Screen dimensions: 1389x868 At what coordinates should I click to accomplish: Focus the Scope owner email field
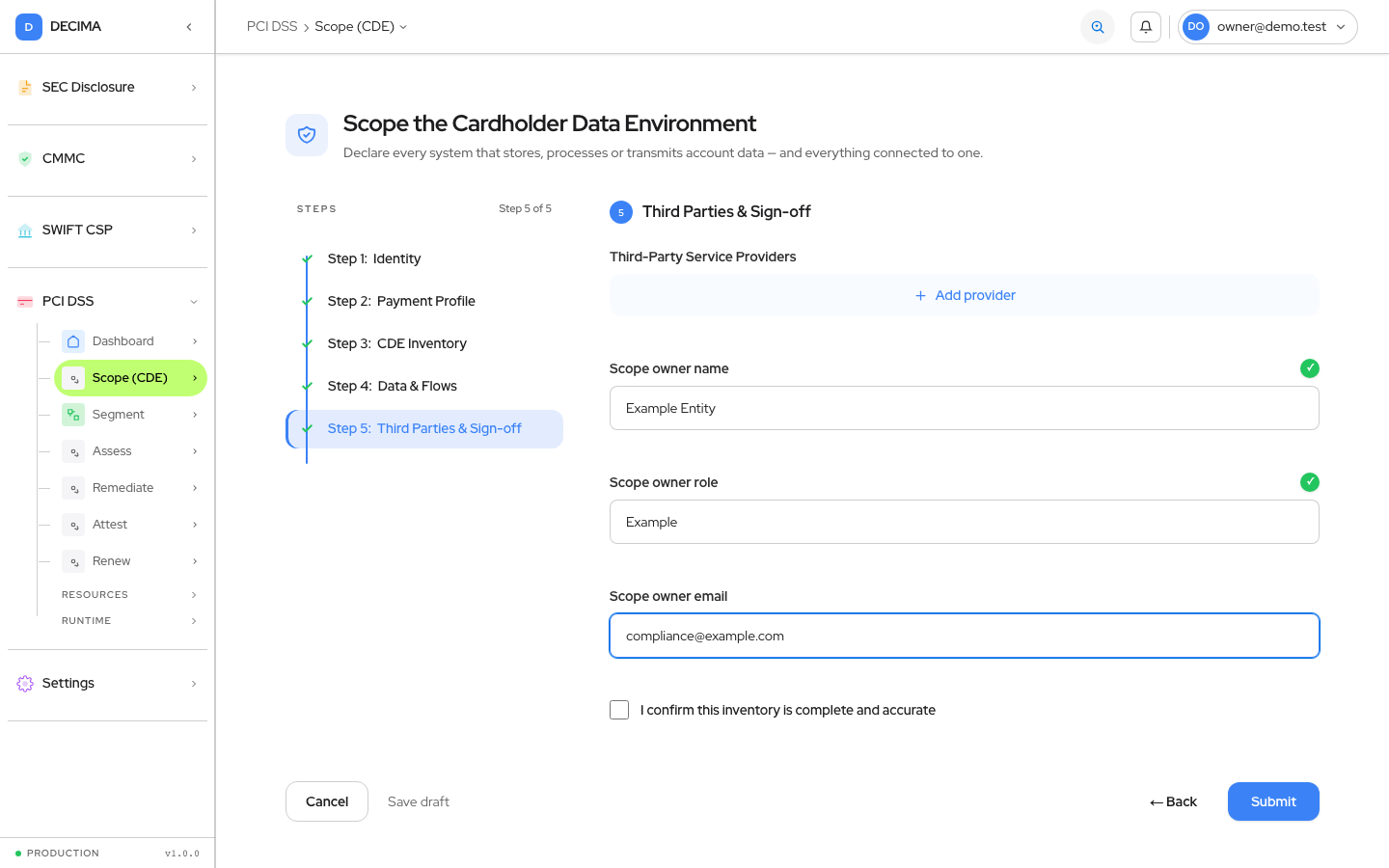click(965, 636)
